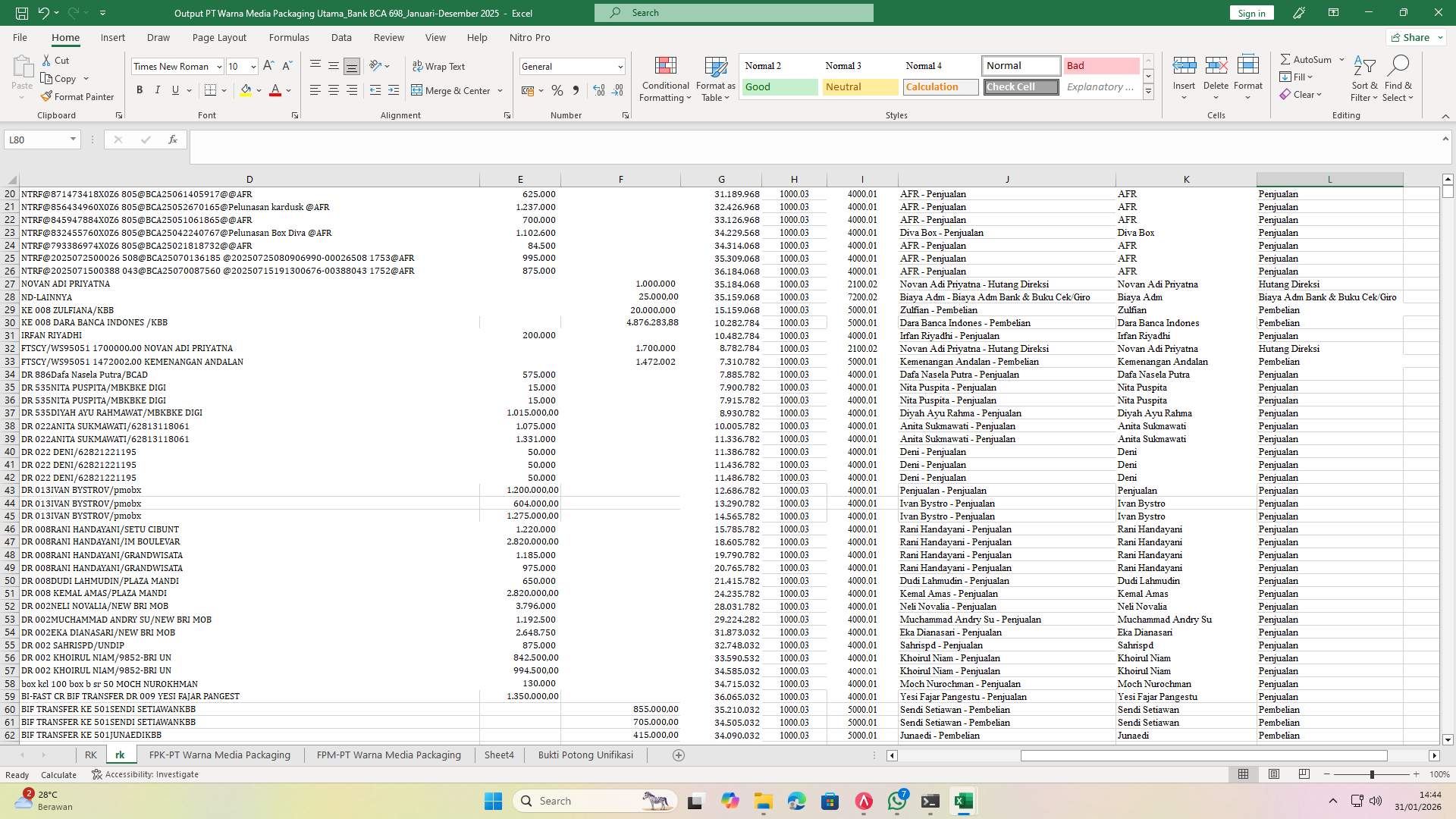Viewport: 1456px width, 819px height.
Task: Open WhatsApp from the taskbar
Action: [897, 801]
